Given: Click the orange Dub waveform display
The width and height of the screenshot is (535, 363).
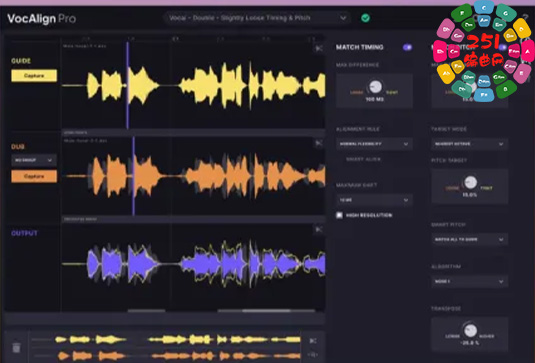Looking at the screenshot, I should click(193, 176).
